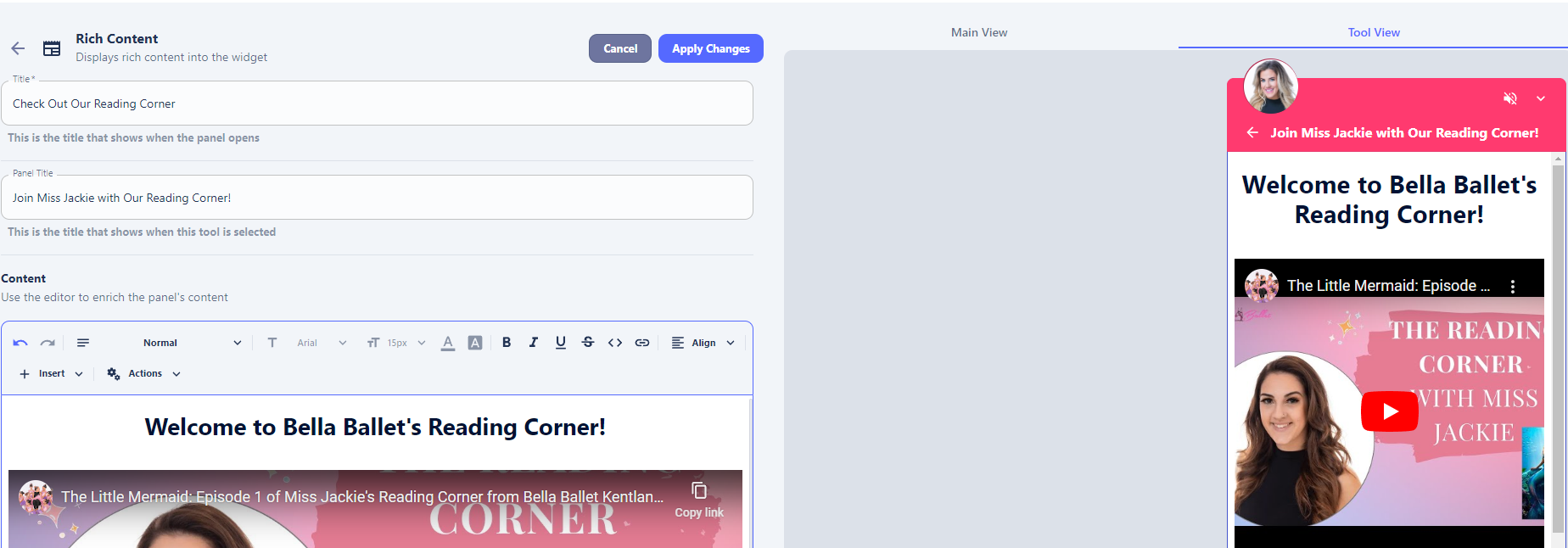Click the Rich Content widget icon

[x=52, y=48]
